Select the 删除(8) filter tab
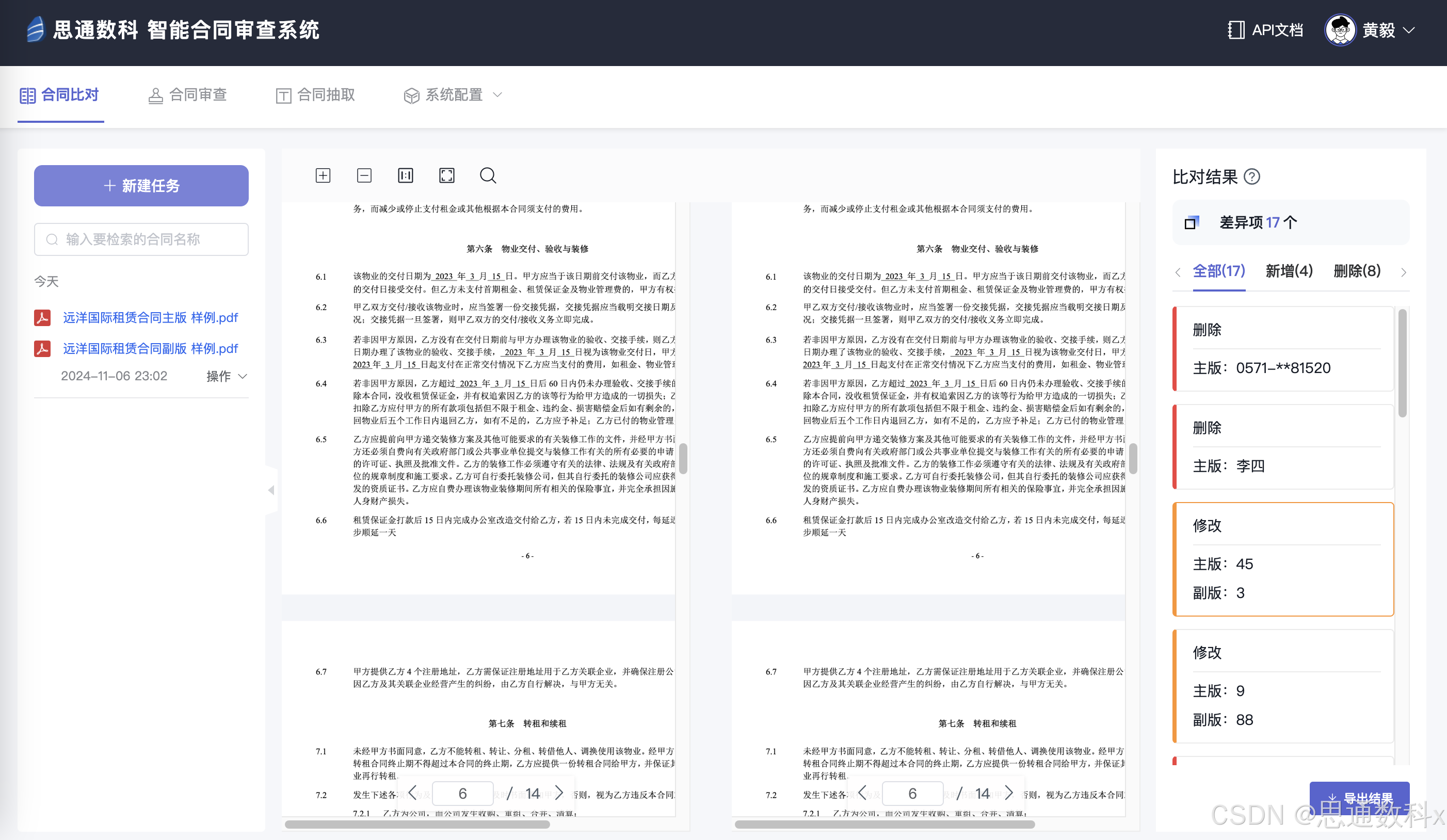This screenshot has height=840, width=1447. click(x=1356, y=271)
